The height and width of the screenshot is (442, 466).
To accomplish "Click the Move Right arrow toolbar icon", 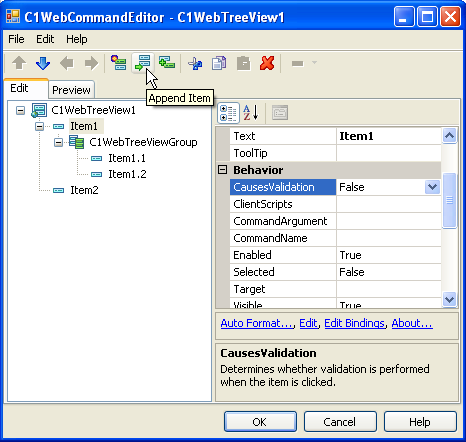I will pos(91,63).
